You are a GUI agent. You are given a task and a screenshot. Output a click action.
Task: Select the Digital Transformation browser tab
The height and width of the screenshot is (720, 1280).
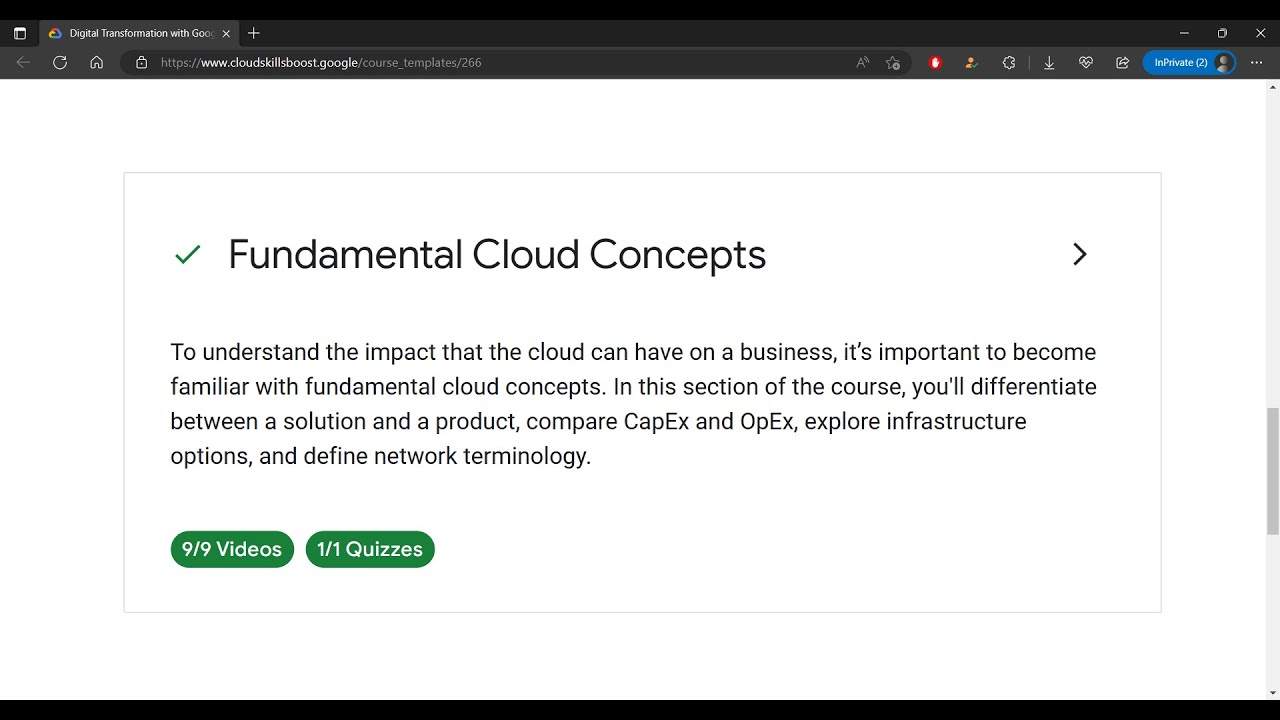[x=139, y=33]
